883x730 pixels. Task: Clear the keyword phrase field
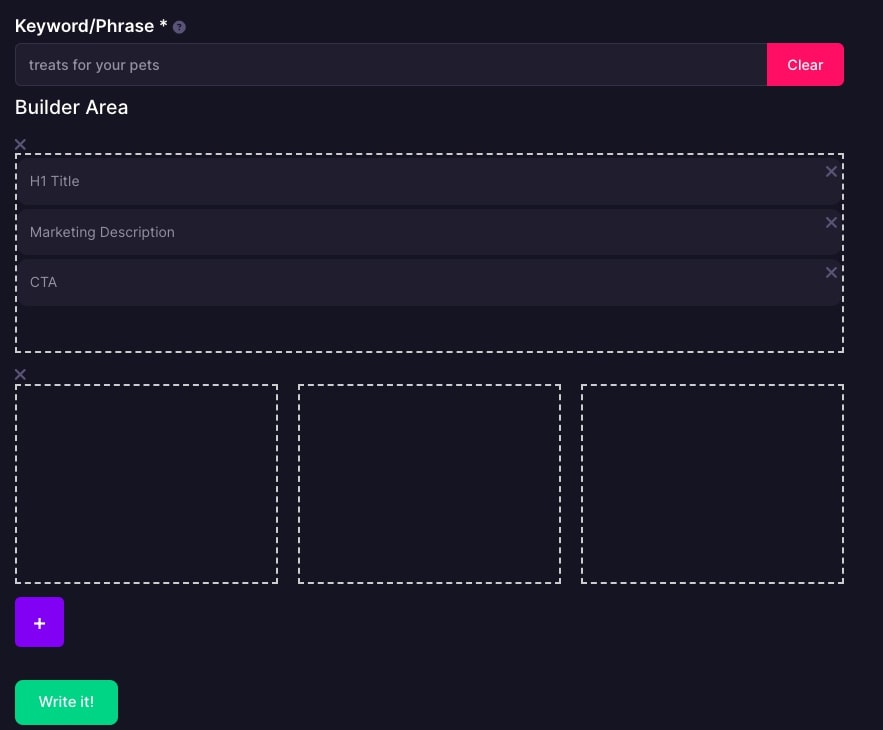click(805, 65)
